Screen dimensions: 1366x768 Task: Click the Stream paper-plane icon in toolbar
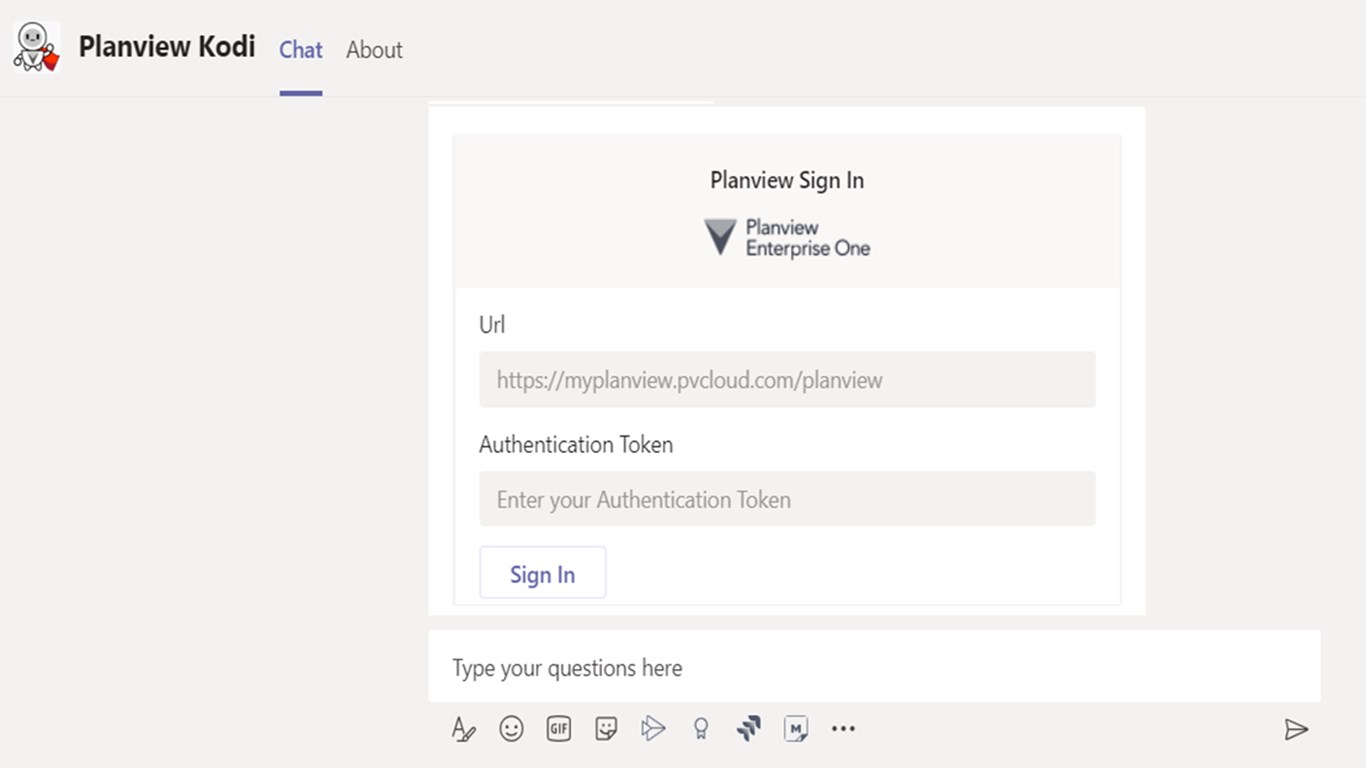click(653, 729)
